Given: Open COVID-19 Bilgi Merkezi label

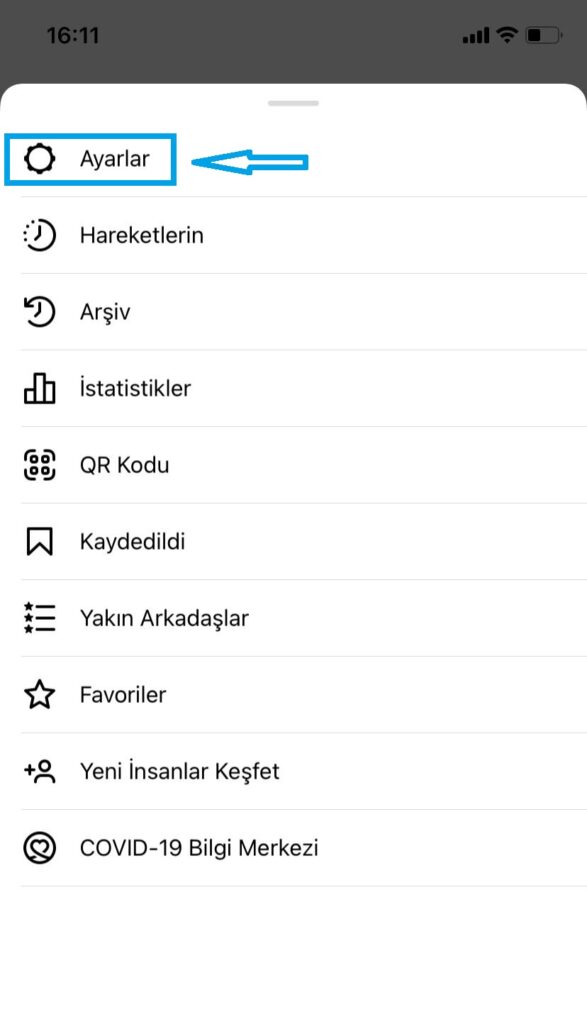Looking at the screenshot, I should pyautogui.click(x=199, y=848).
